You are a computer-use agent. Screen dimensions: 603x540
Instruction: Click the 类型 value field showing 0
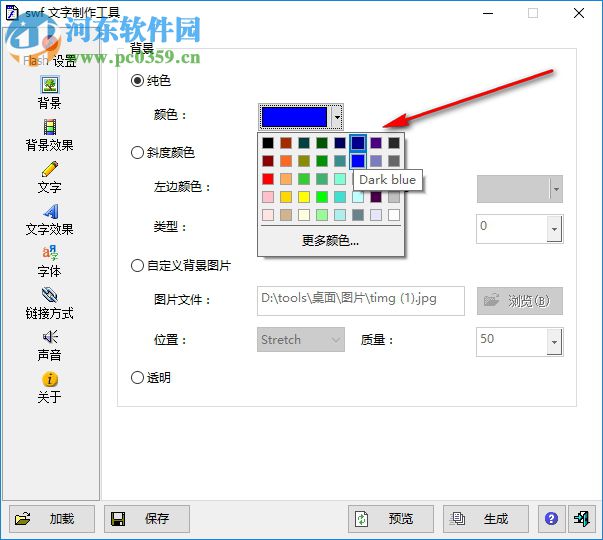[512, 229]
